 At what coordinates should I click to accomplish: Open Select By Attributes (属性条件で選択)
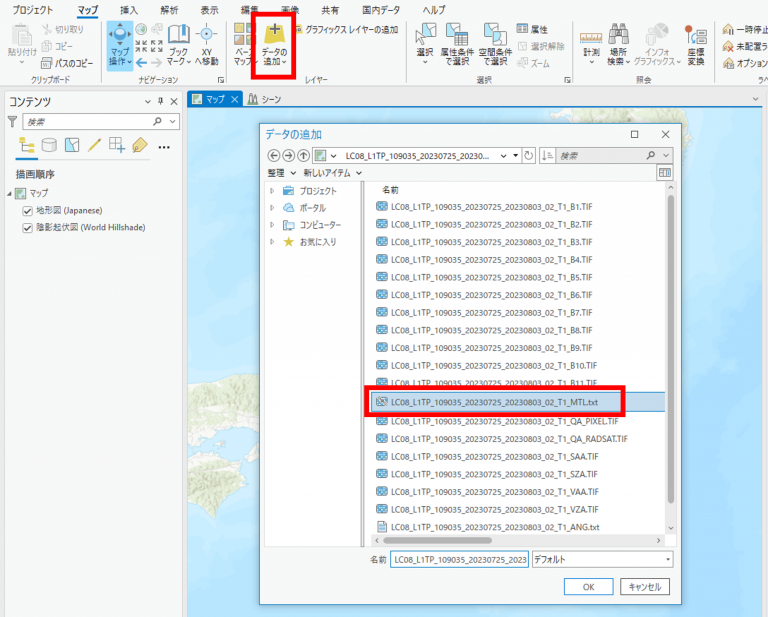(x=457, y=45)
